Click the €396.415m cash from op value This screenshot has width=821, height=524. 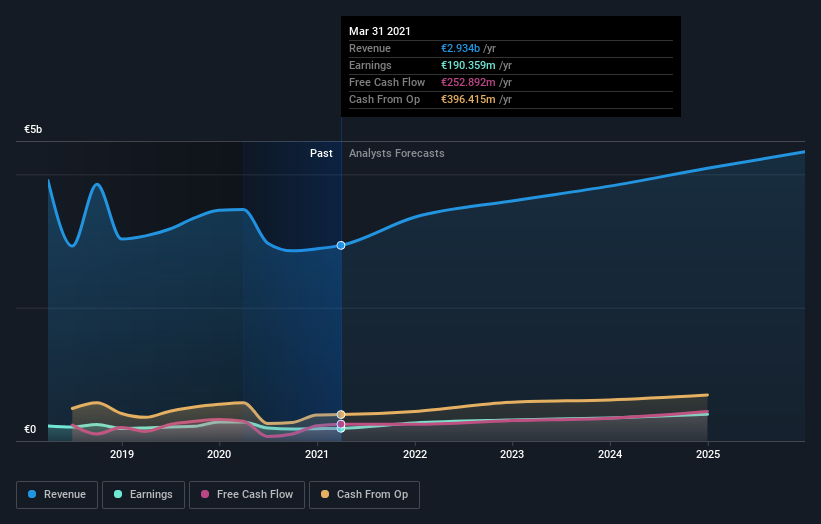(x=468, y=99)
